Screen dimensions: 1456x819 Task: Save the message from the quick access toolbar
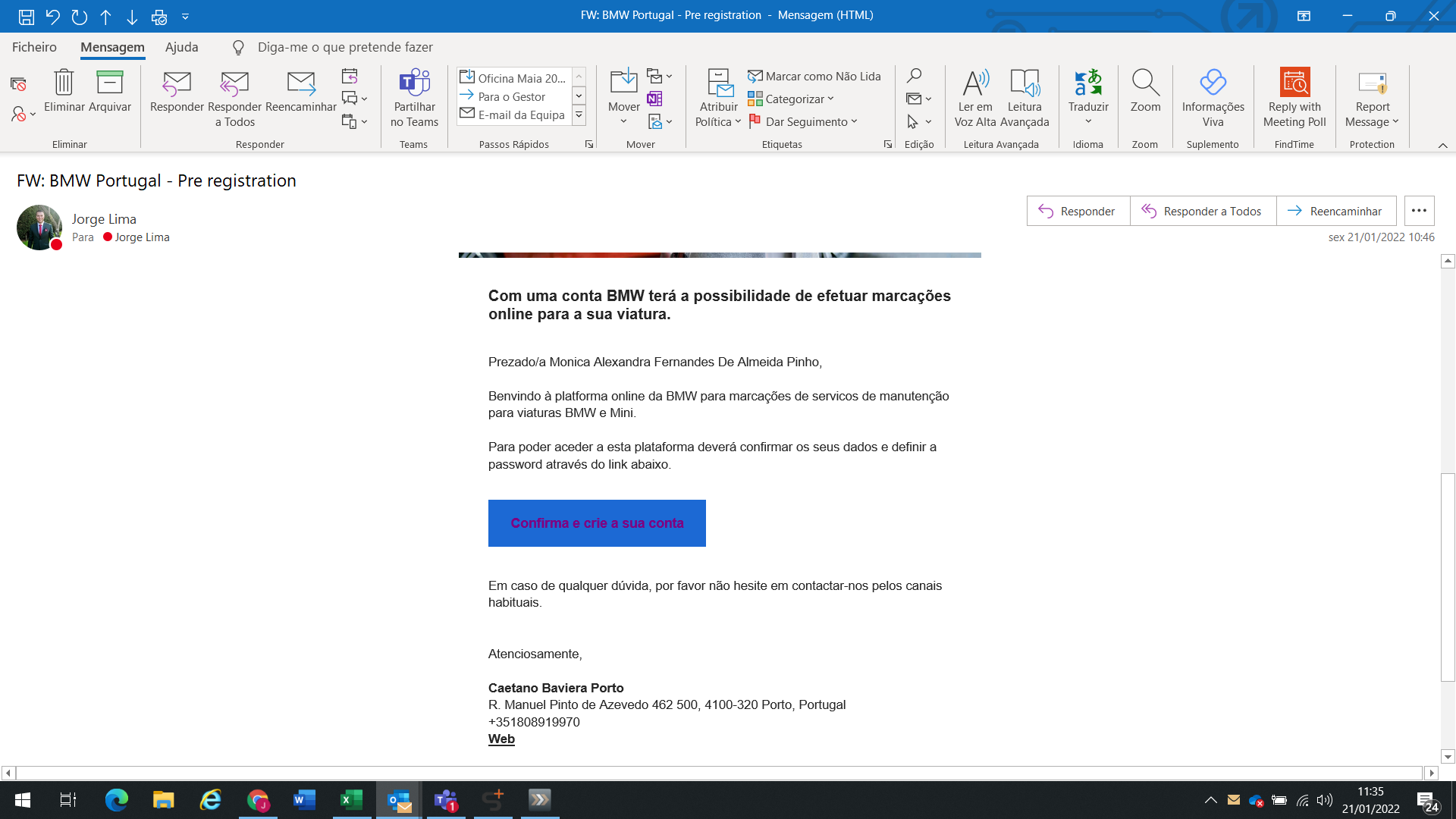pos(27,16)
